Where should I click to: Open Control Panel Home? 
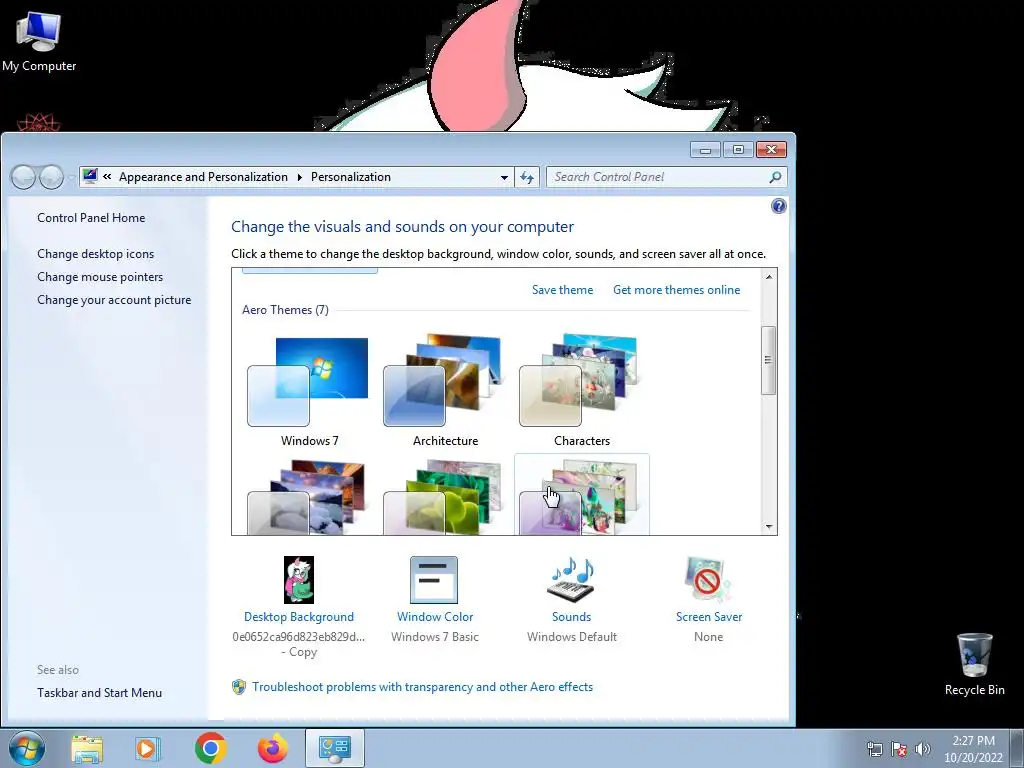click(x=91, y=218)
